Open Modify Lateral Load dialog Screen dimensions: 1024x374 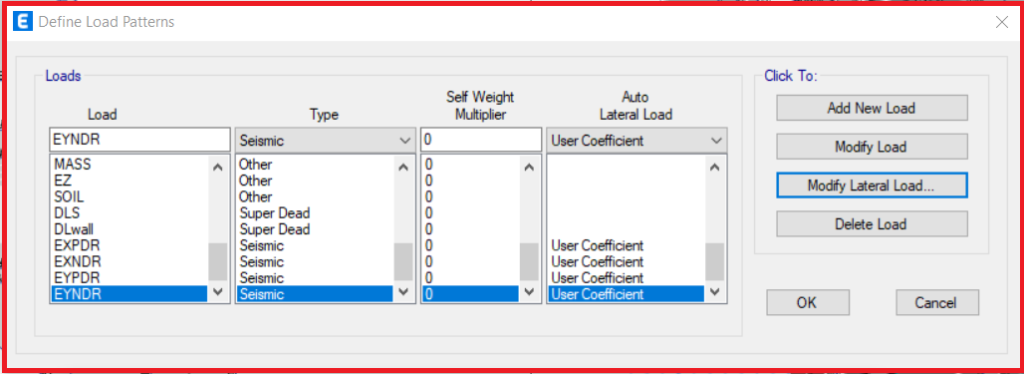[871, 185]
